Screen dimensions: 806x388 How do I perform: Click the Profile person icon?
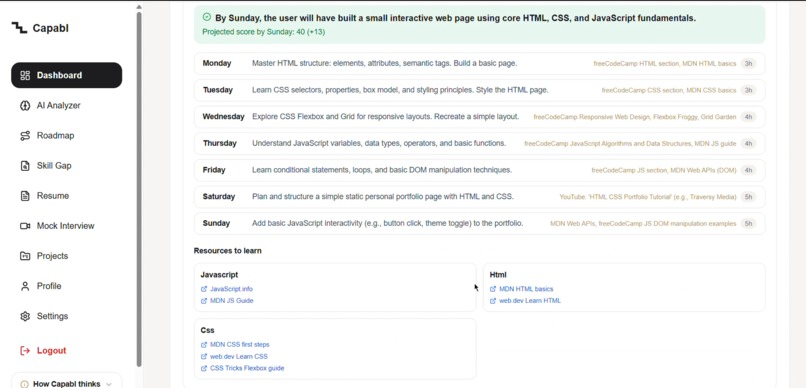click(x=25, y=286)
